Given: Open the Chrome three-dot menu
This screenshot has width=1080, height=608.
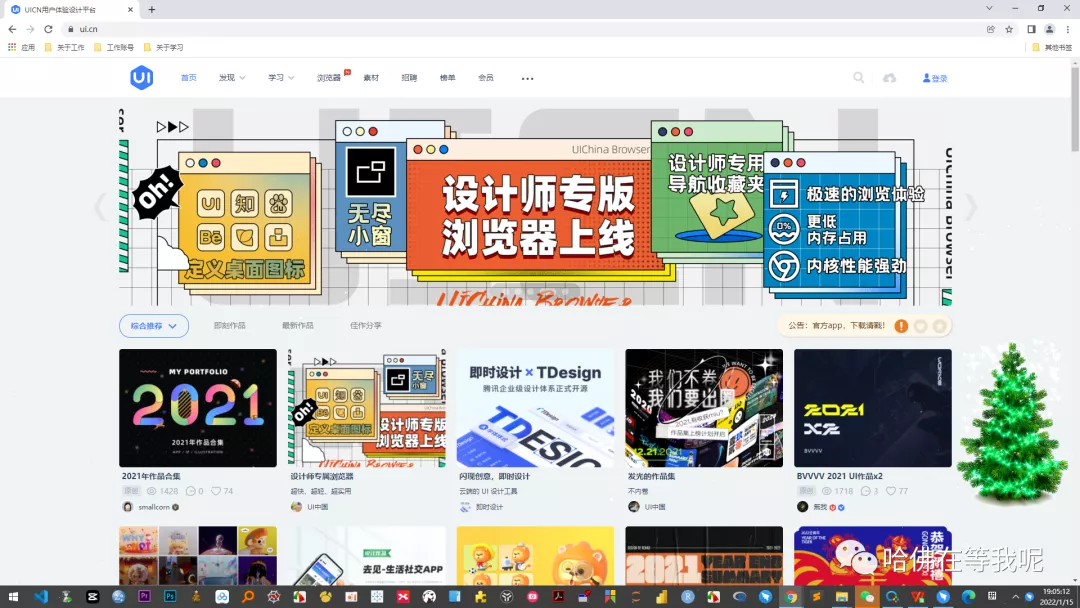Looking at the screenshot, I should (x=1068, y=29).
